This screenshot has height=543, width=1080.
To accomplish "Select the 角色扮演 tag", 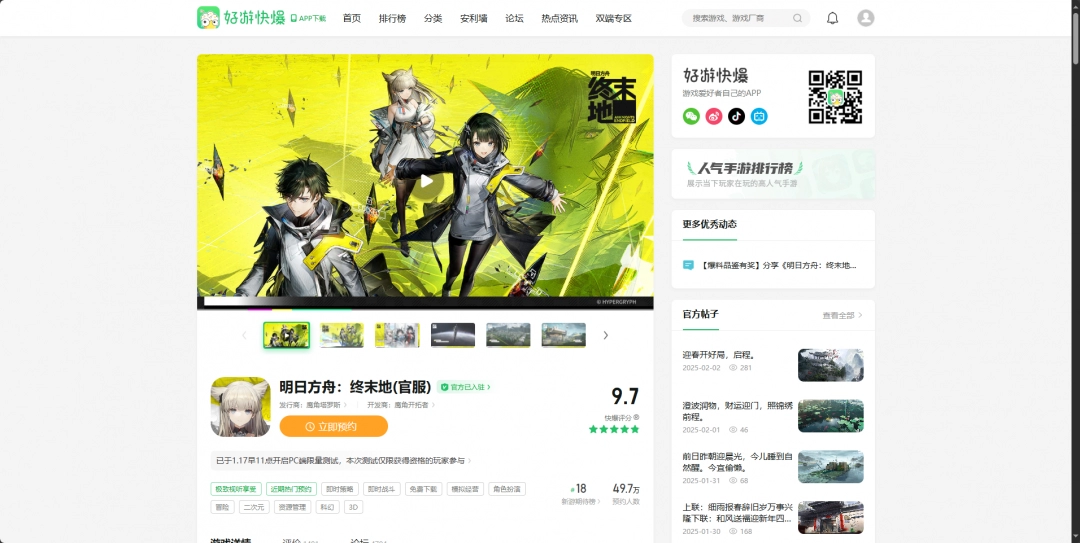I will coord(508,489).
